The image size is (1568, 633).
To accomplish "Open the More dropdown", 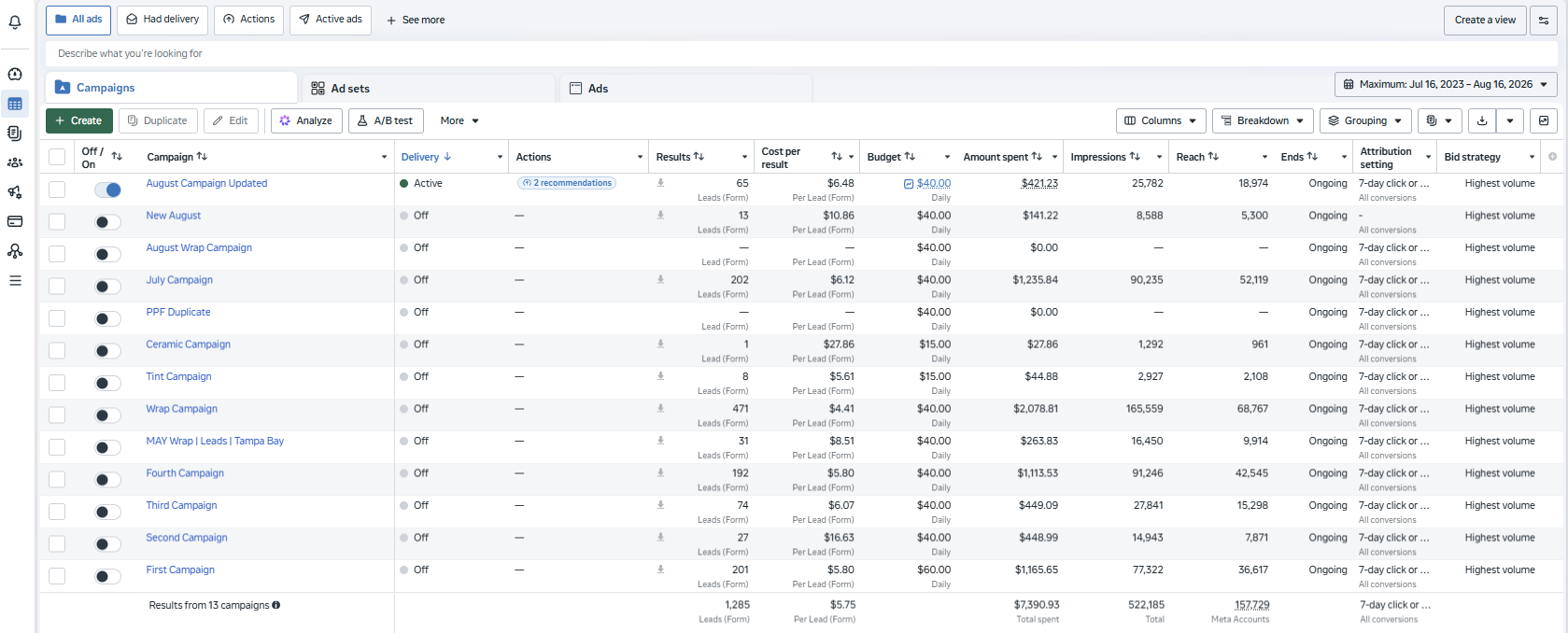I will coord(459,120).
